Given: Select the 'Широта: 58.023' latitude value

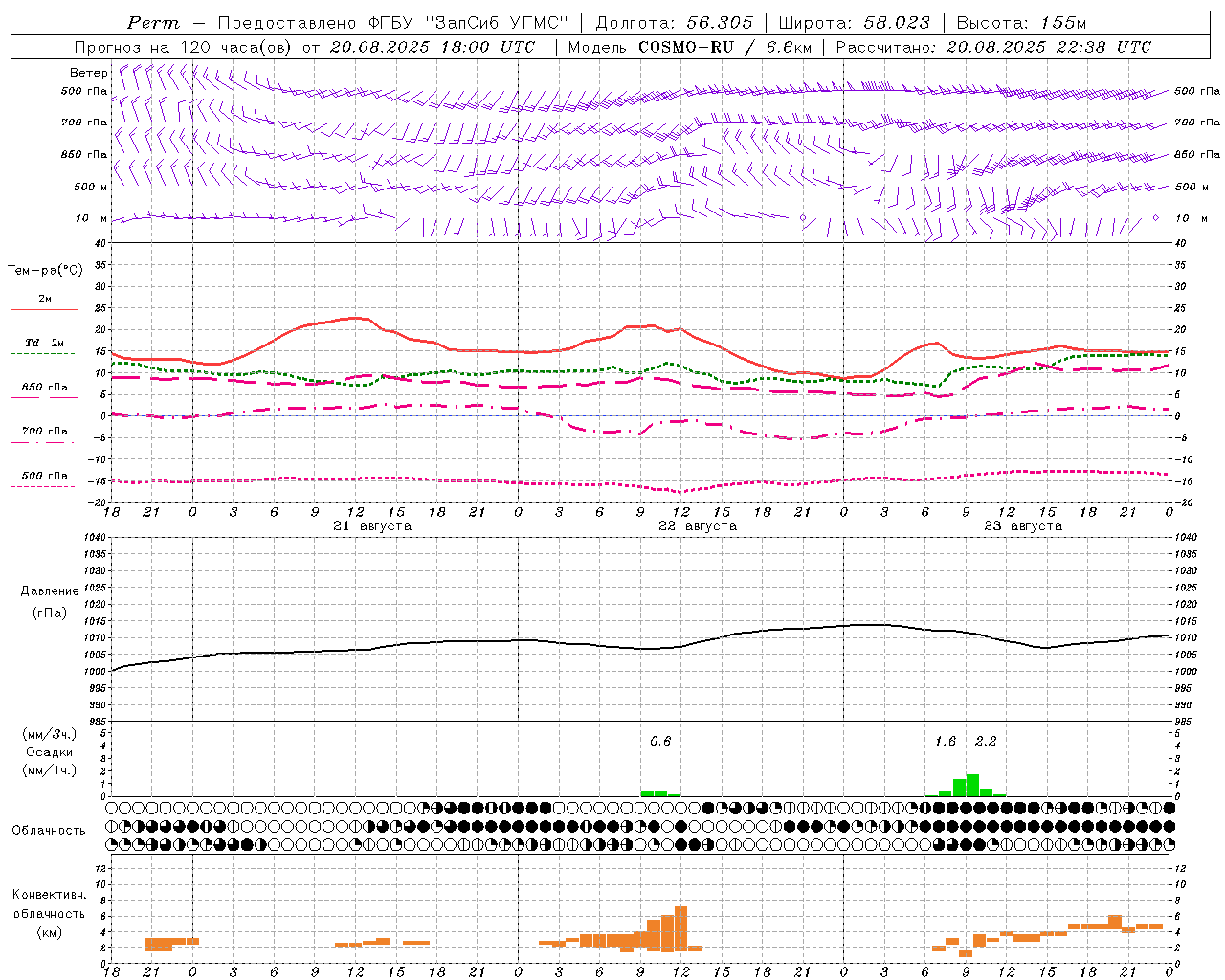Looking at the screenshot, I should click(x=854, y=23).
